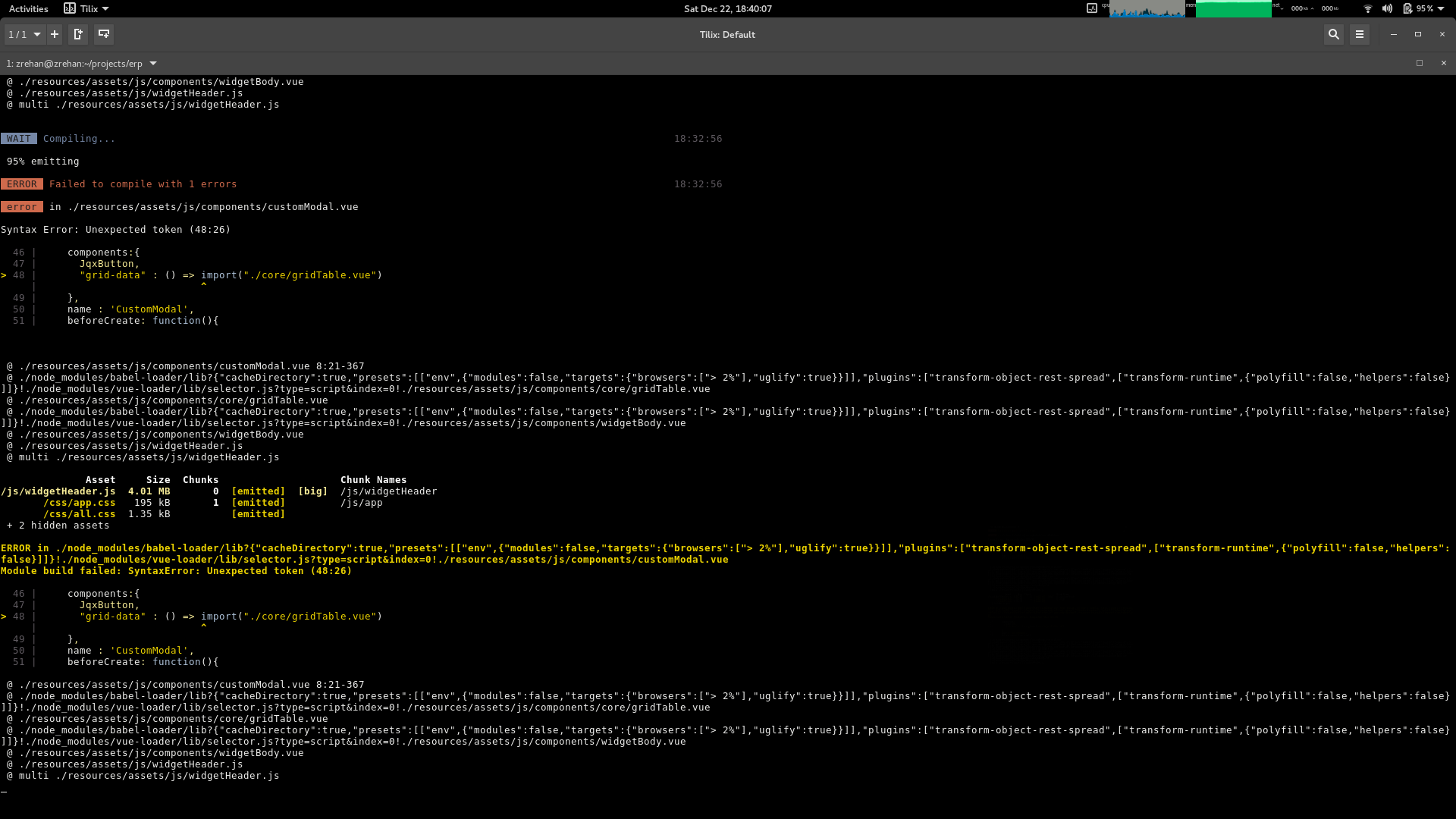Click the Tilix: Default window title
Viewport: 1456px width, 819px height.
tap(727, 34)
